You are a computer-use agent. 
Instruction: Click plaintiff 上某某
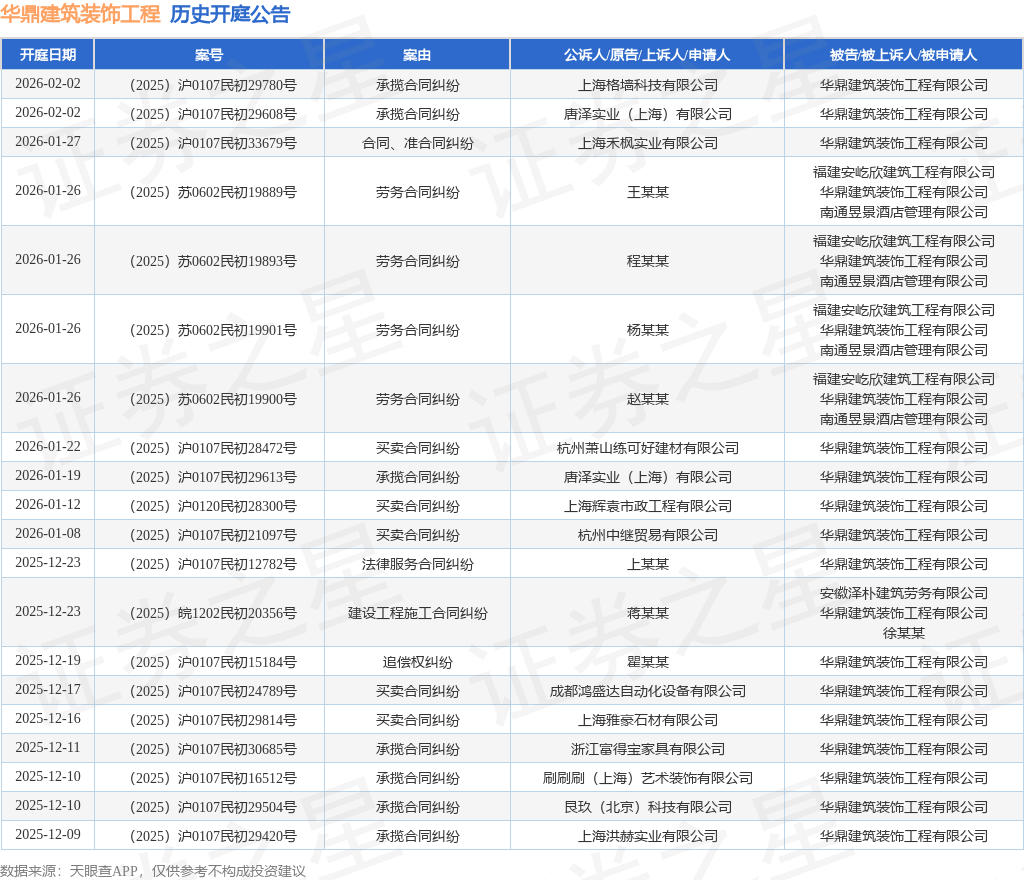coord(647,565)
